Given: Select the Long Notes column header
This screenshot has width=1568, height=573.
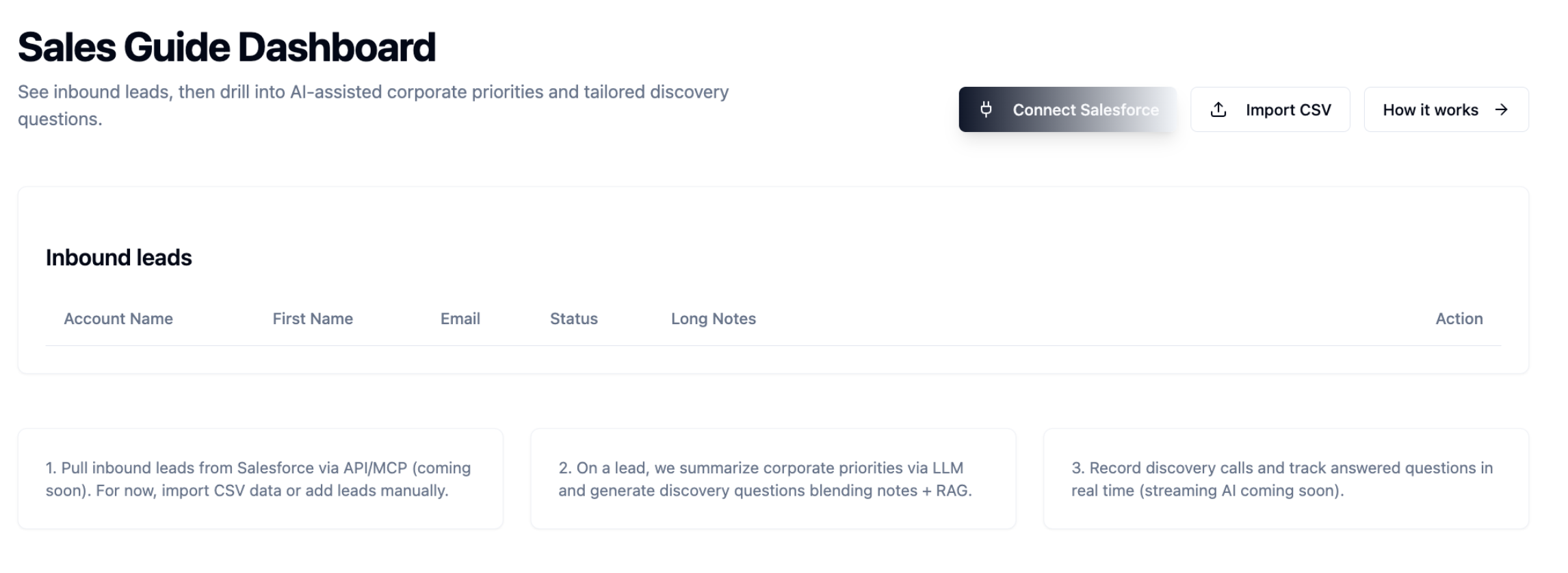Looking at the screenshot, I should pos(714,319).
